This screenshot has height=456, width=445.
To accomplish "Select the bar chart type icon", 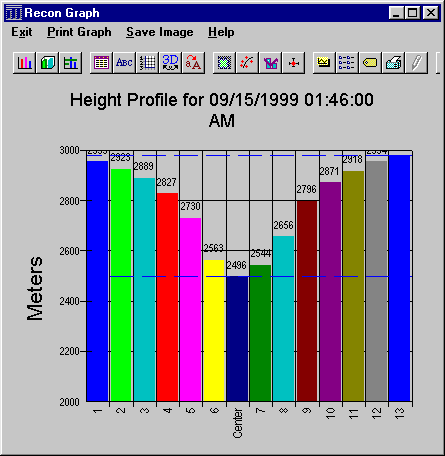I will [x=24, y=63].
